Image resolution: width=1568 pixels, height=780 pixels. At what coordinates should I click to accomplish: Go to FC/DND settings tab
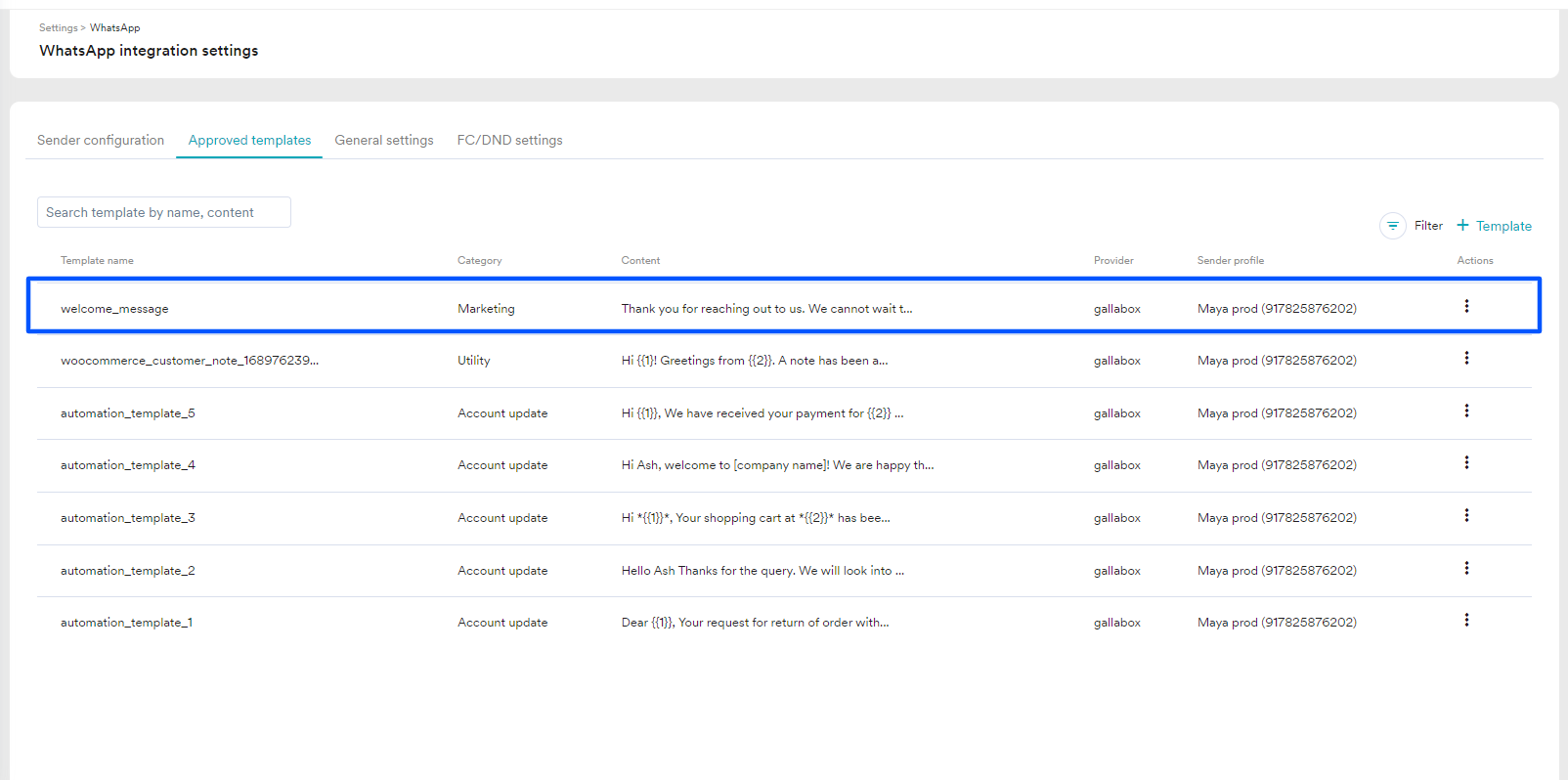coord(509,141)
